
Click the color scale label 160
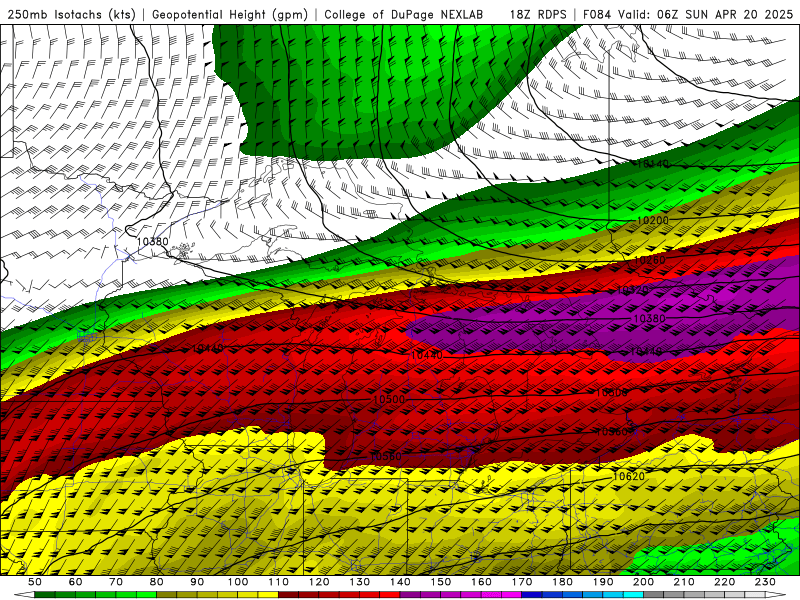tap(481, 582)
